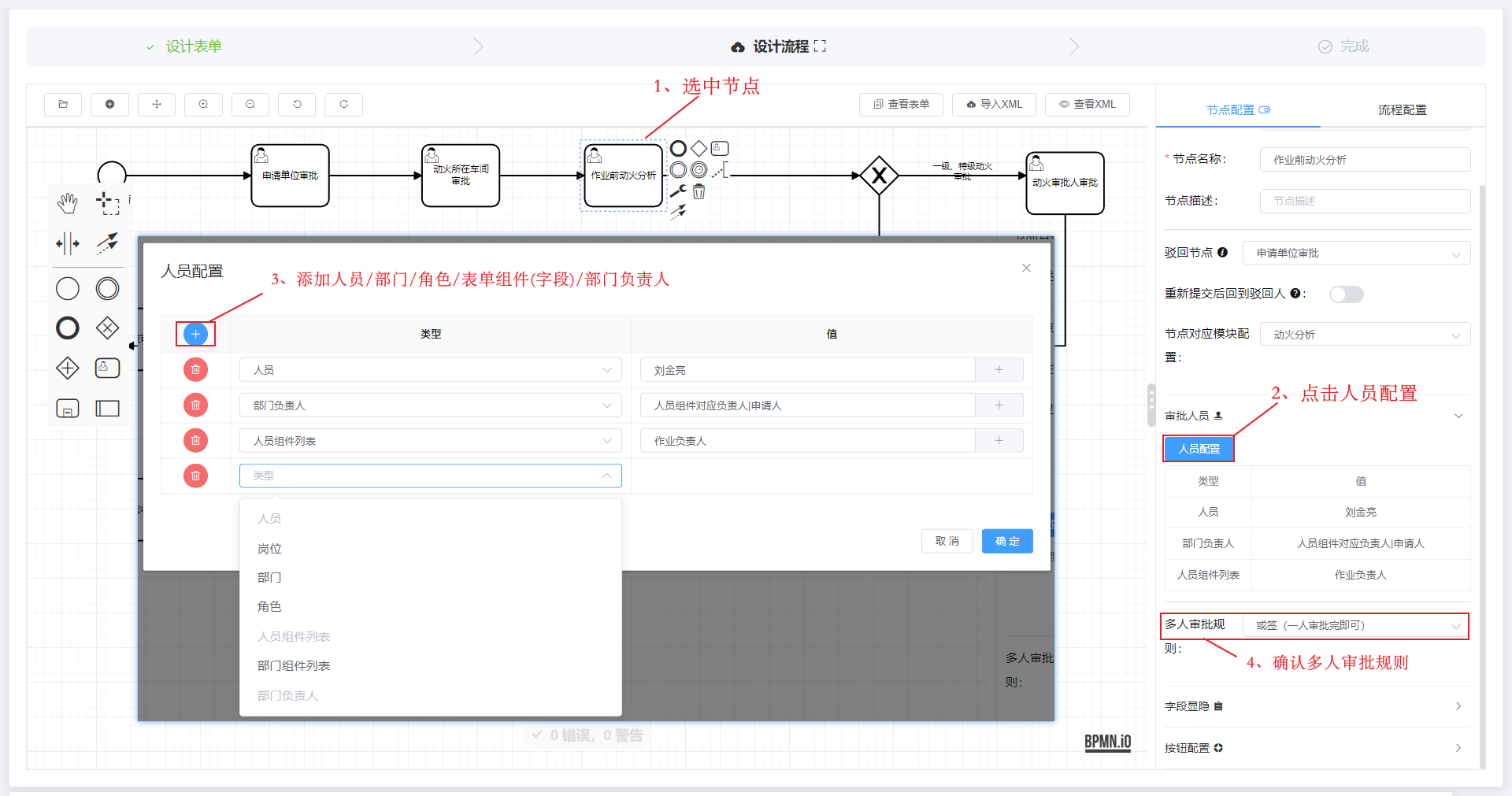Click the 查看XML button
This screenshot has height=796, width=1512.
pos(1087,104)
